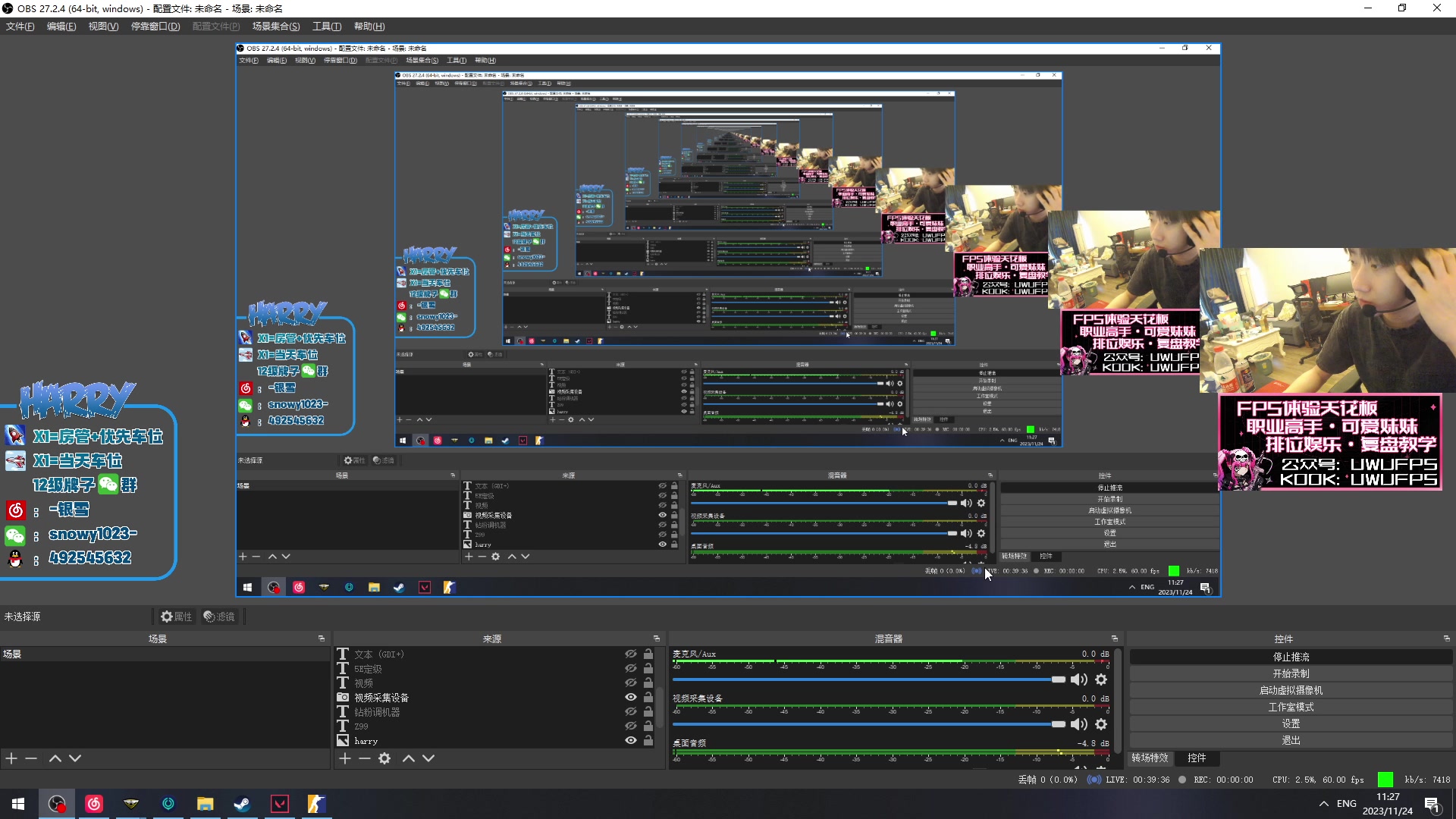This screenshot has height=819, width=1456.
Task: Undock the 来源 sources panel
Action: click(x=657, y=639)
